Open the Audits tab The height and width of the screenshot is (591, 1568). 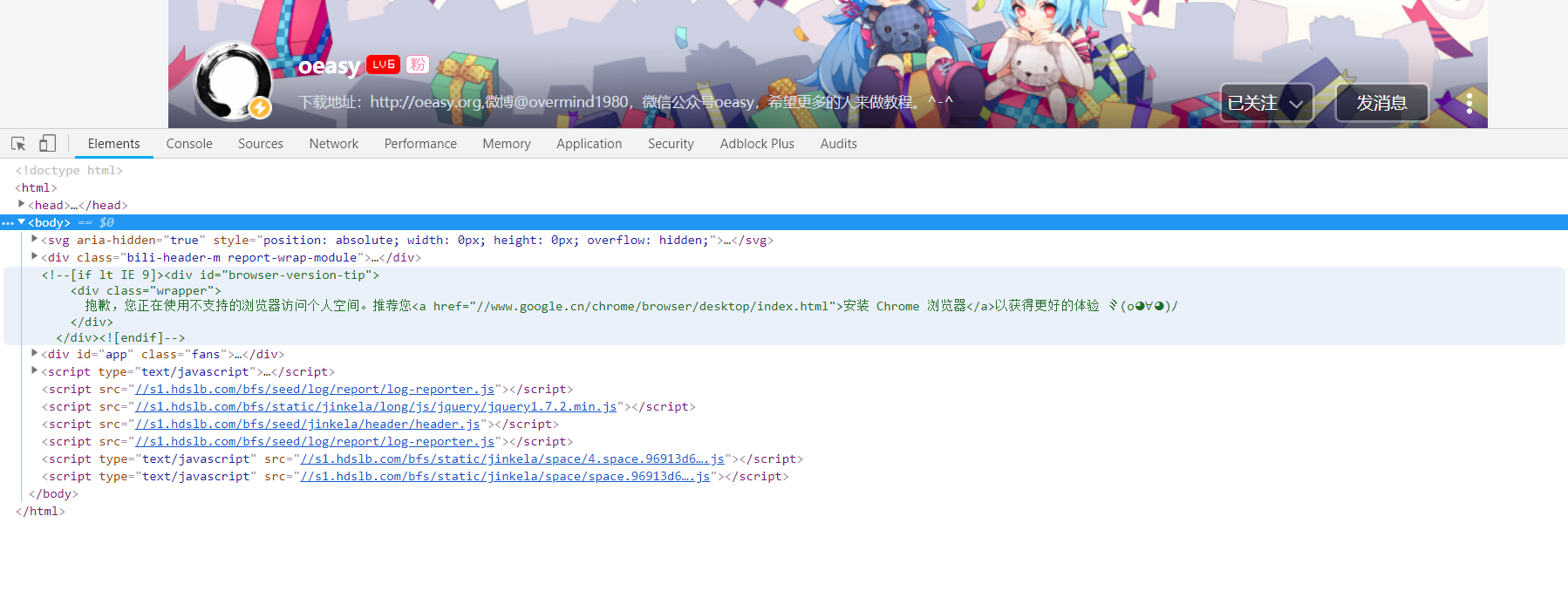(839, 144)
